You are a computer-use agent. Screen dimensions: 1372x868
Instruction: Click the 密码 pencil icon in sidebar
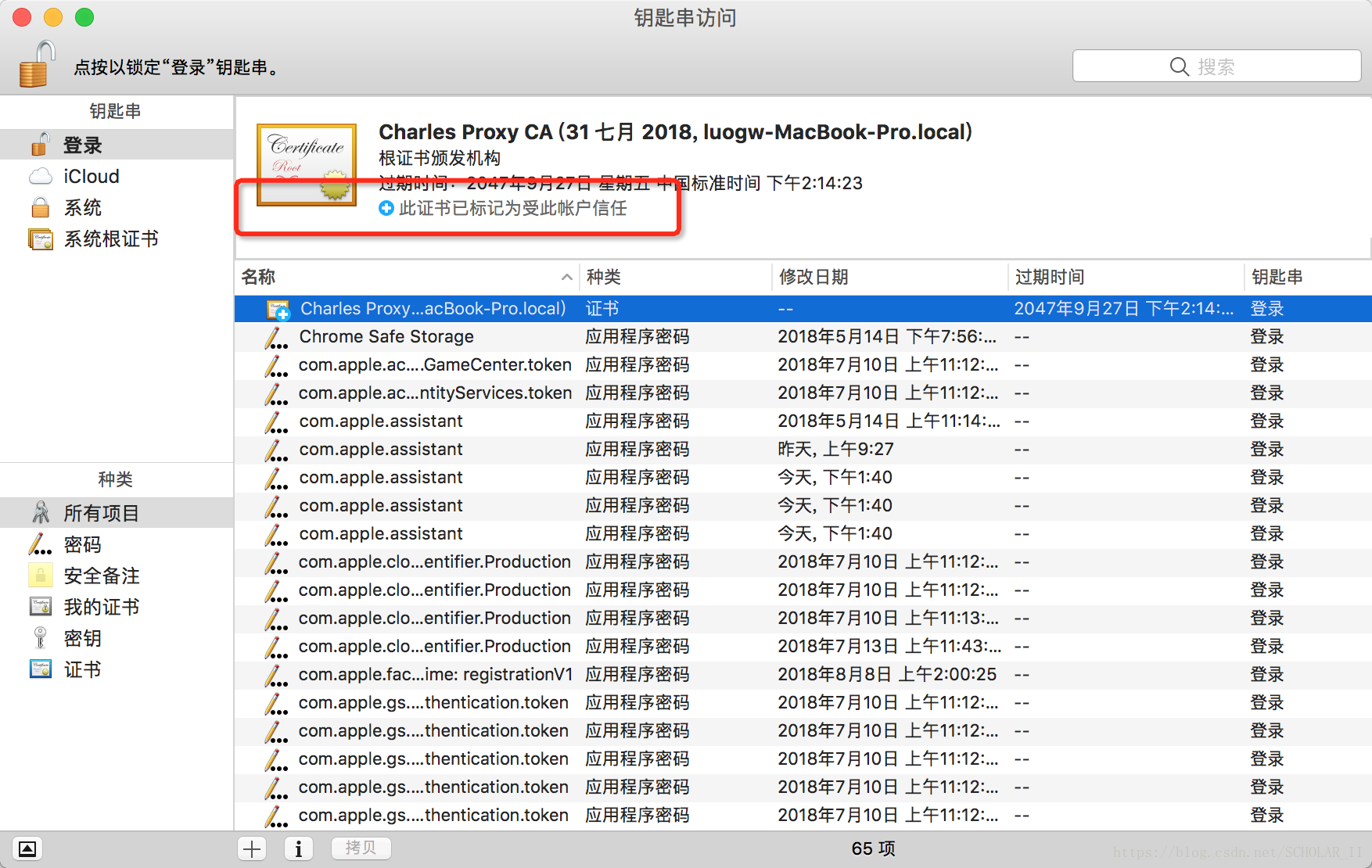40,544
